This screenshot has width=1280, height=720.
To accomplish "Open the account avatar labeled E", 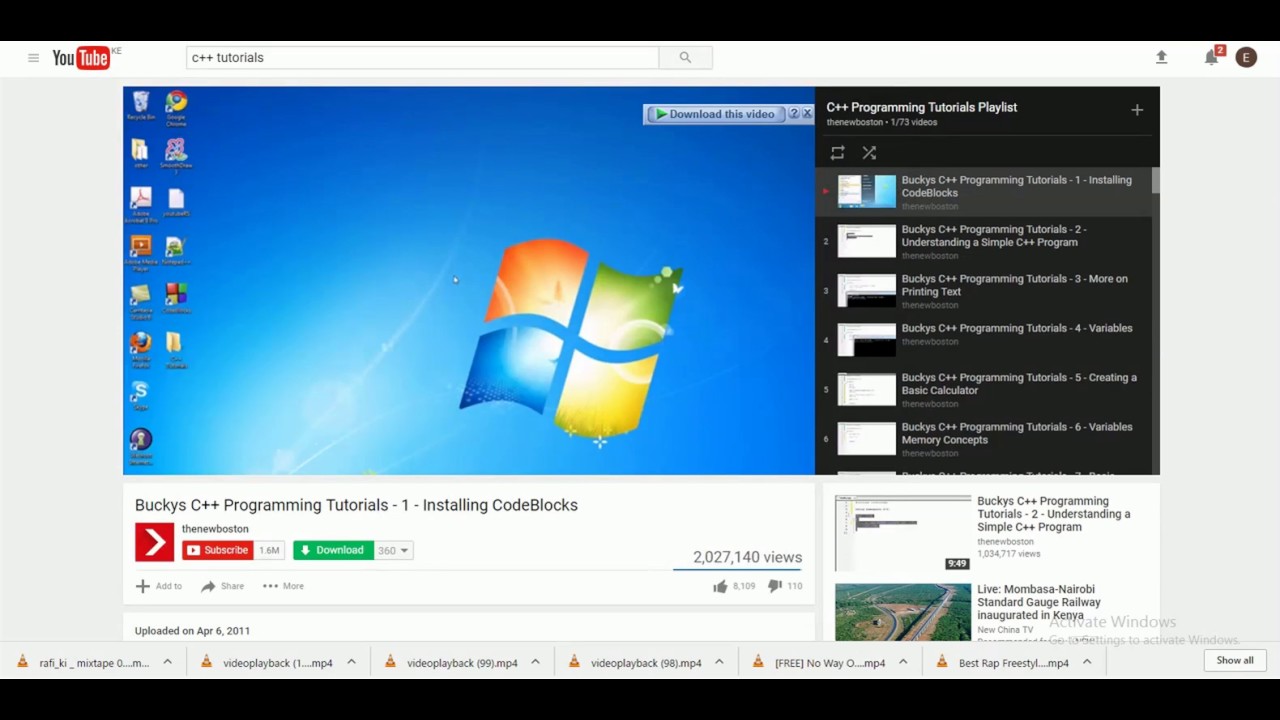I will [x=1246, y=58].
